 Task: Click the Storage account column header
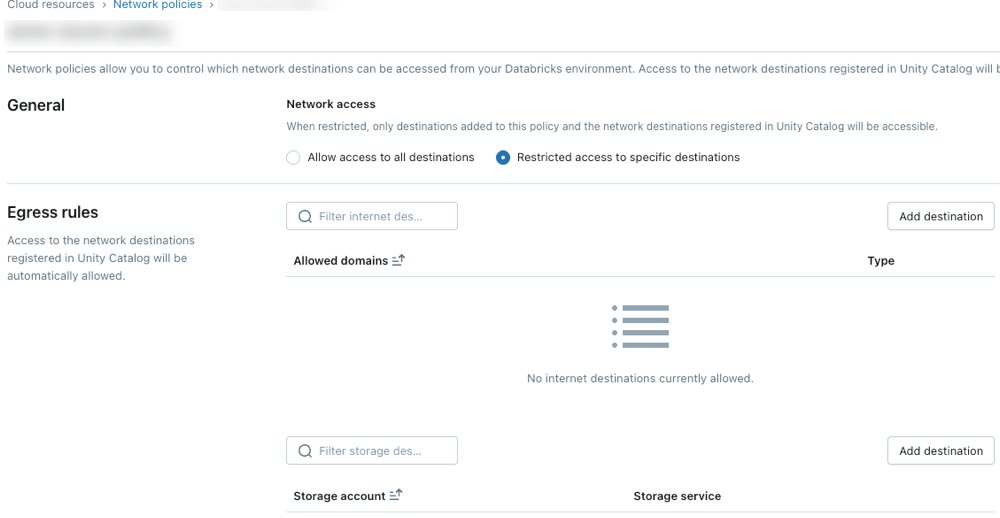pyautogui.click(x=339, y=496)
